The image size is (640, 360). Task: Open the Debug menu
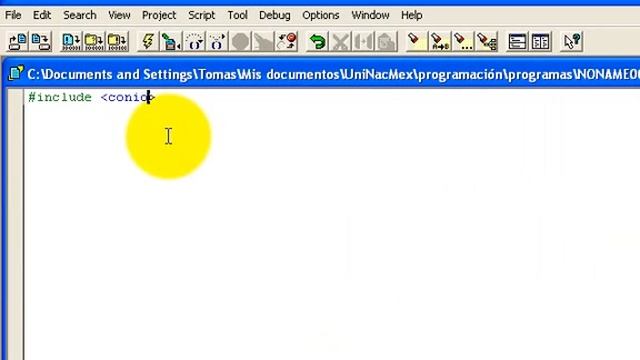(275, 15)
